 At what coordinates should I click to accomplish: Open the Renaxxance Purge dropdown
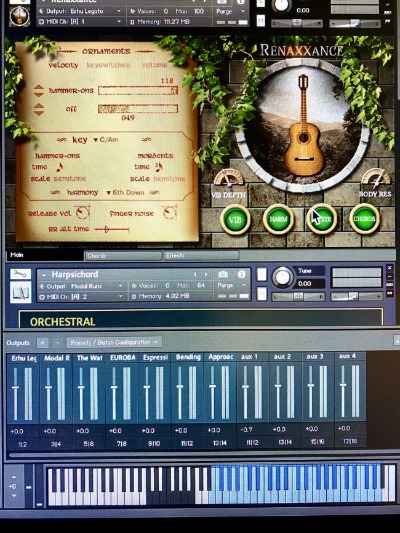click(x=230, y=11)
